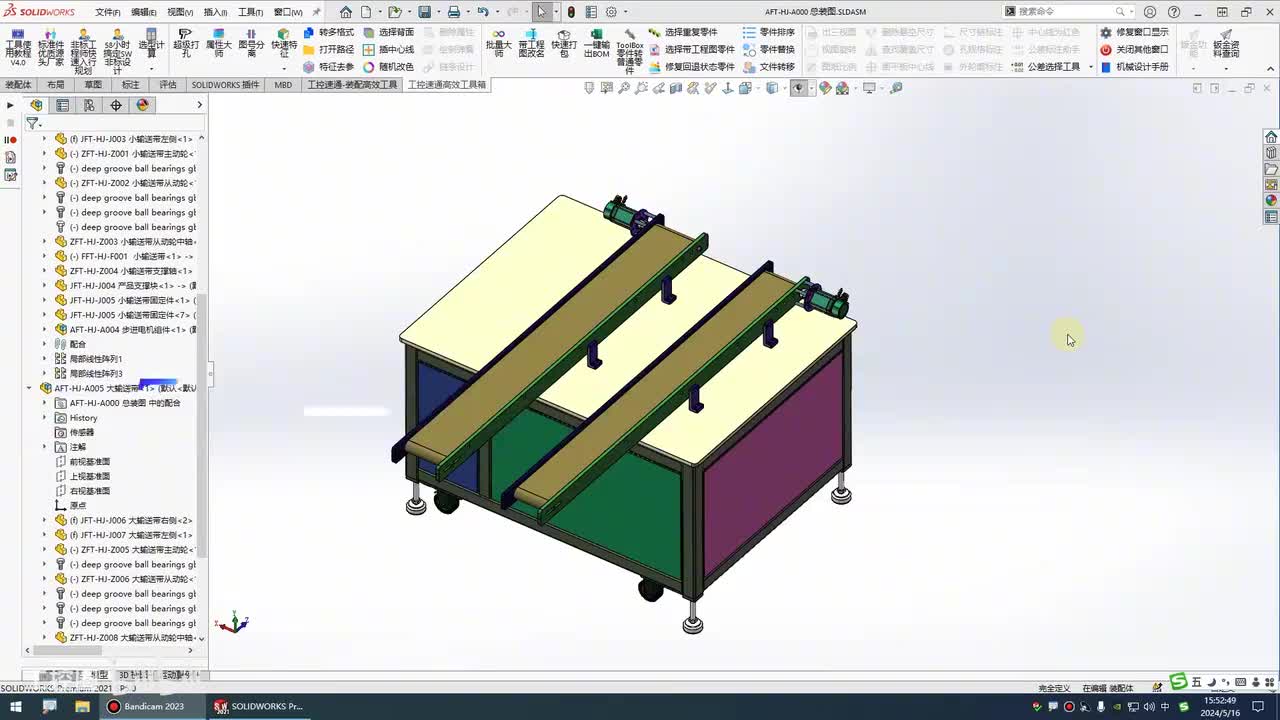Image resolution: width=1280 pixels, height=720 pixels.
Task: Click the 搜索命令 search field
Action: click(1067, 12)
